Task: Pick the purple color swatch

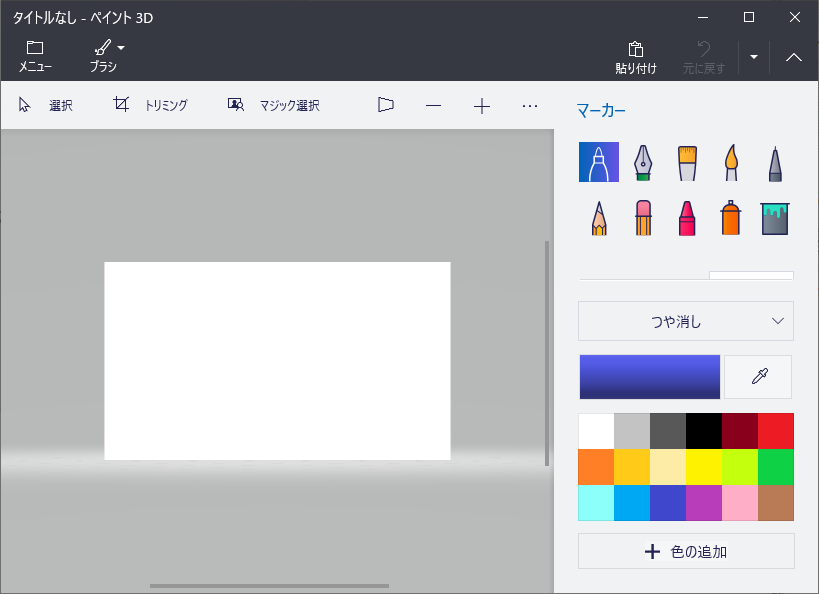Action: (x=704, y=503)
